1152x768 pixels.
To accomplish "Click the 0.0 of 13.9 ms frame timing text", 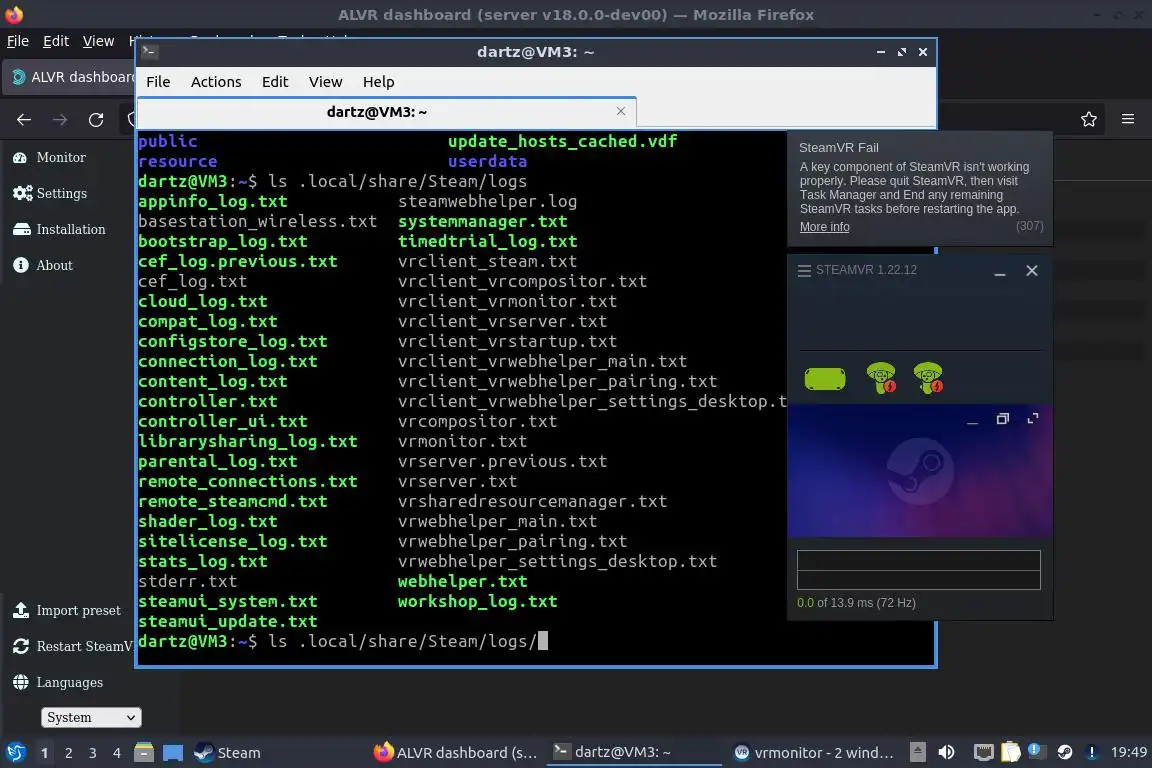I will click(x=856, y=603).
